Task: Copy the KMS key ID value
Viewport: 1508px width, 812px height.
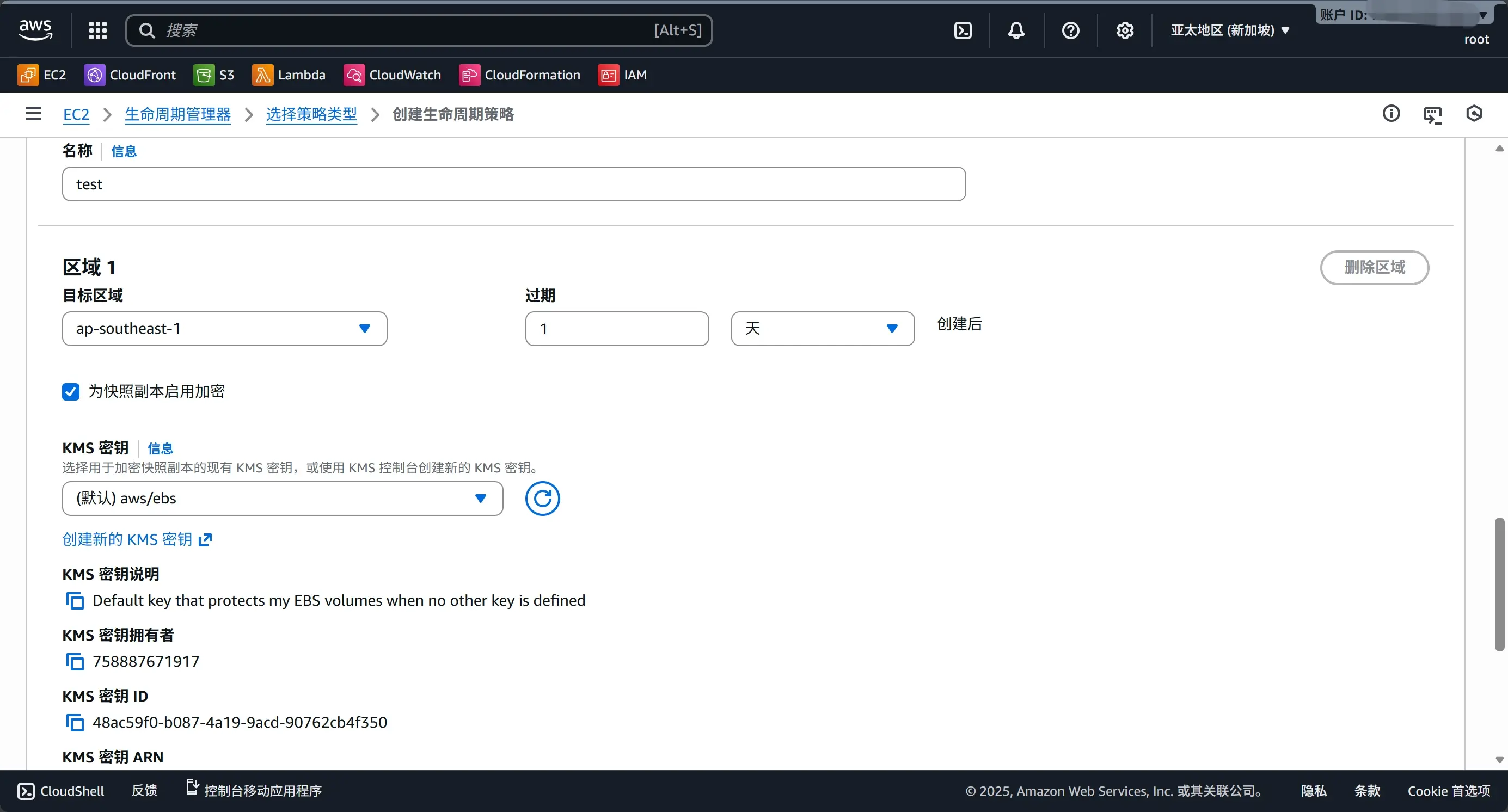Action: [75, 723]
